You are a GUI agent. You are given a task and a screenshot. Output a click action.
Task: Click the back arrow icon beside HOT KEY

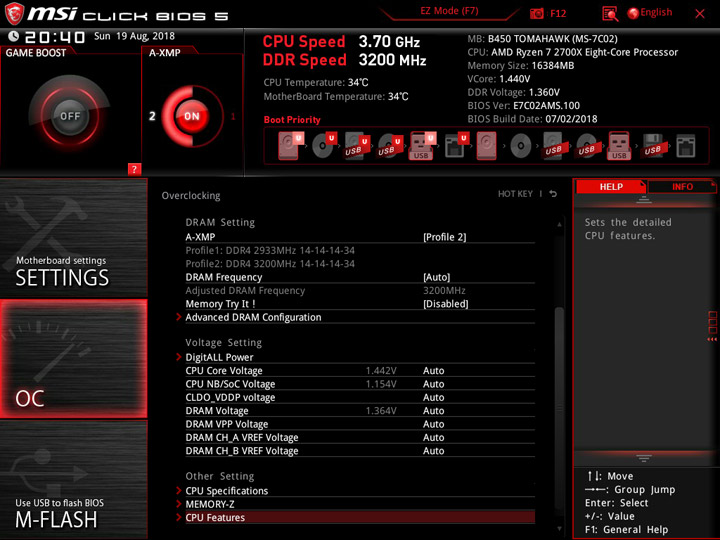tap(553, 194)
